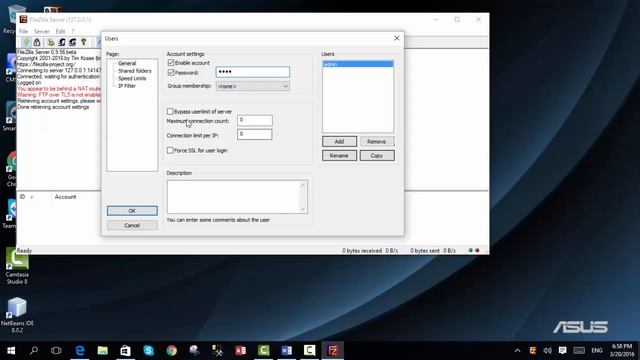Open the Groups editor toolbar icon
This screenshot has width=640, height=360.
click(x=73, y=42)
